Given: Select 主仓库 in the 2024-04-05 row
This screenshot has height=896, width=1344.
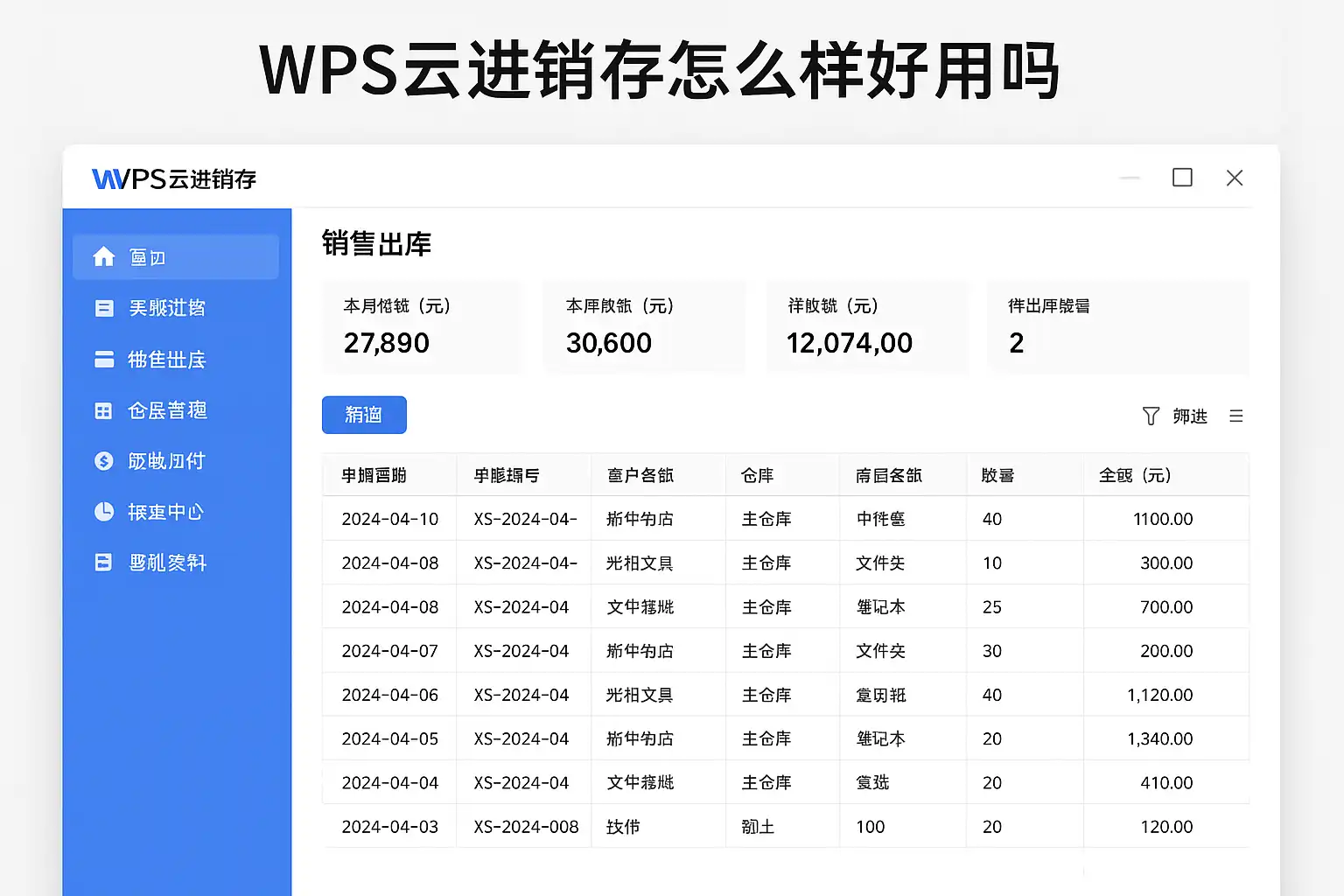Looking at the screenshot, I should point(766,738).
